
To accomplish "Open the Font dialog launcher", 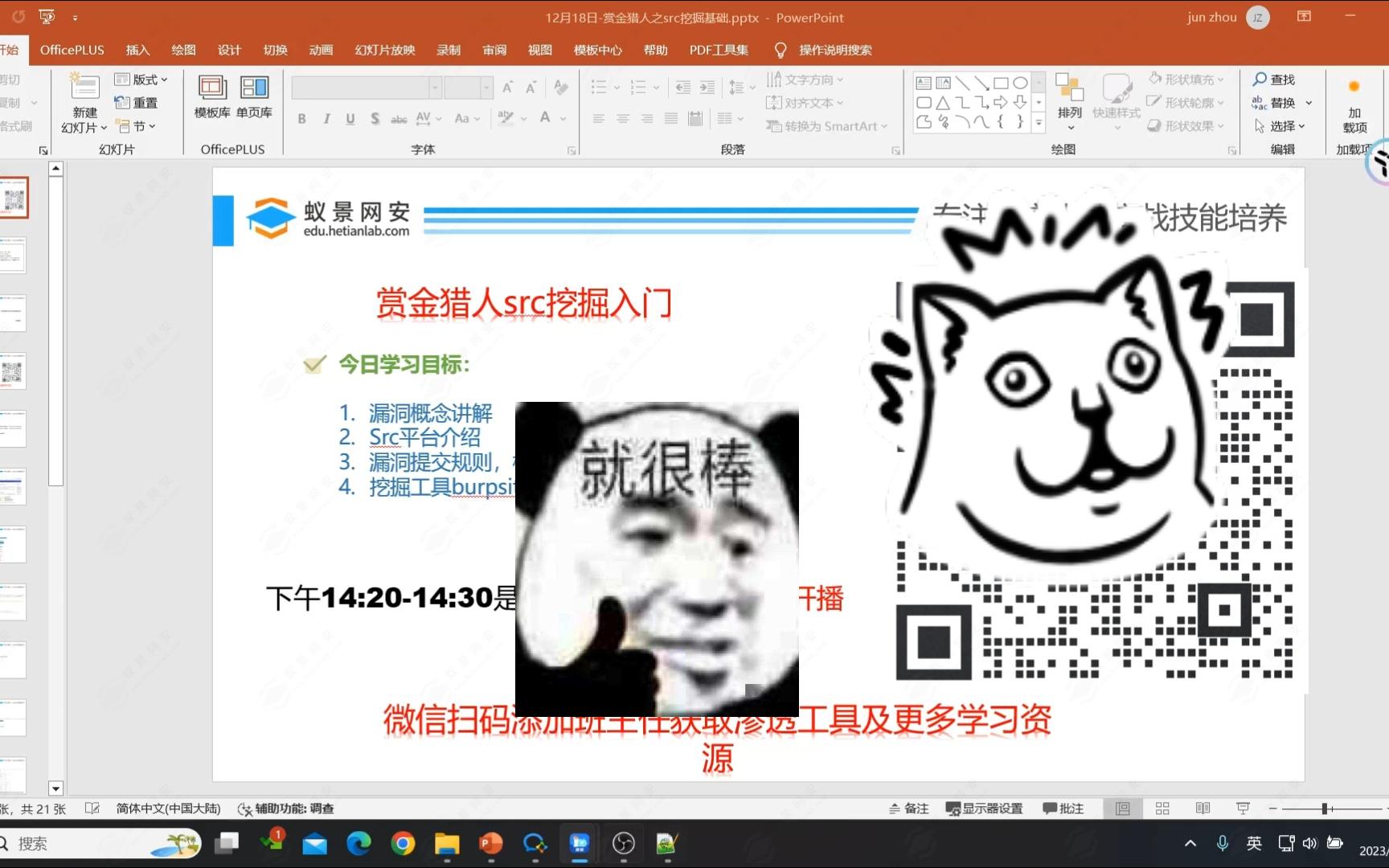I will click(x=572, y=150).
